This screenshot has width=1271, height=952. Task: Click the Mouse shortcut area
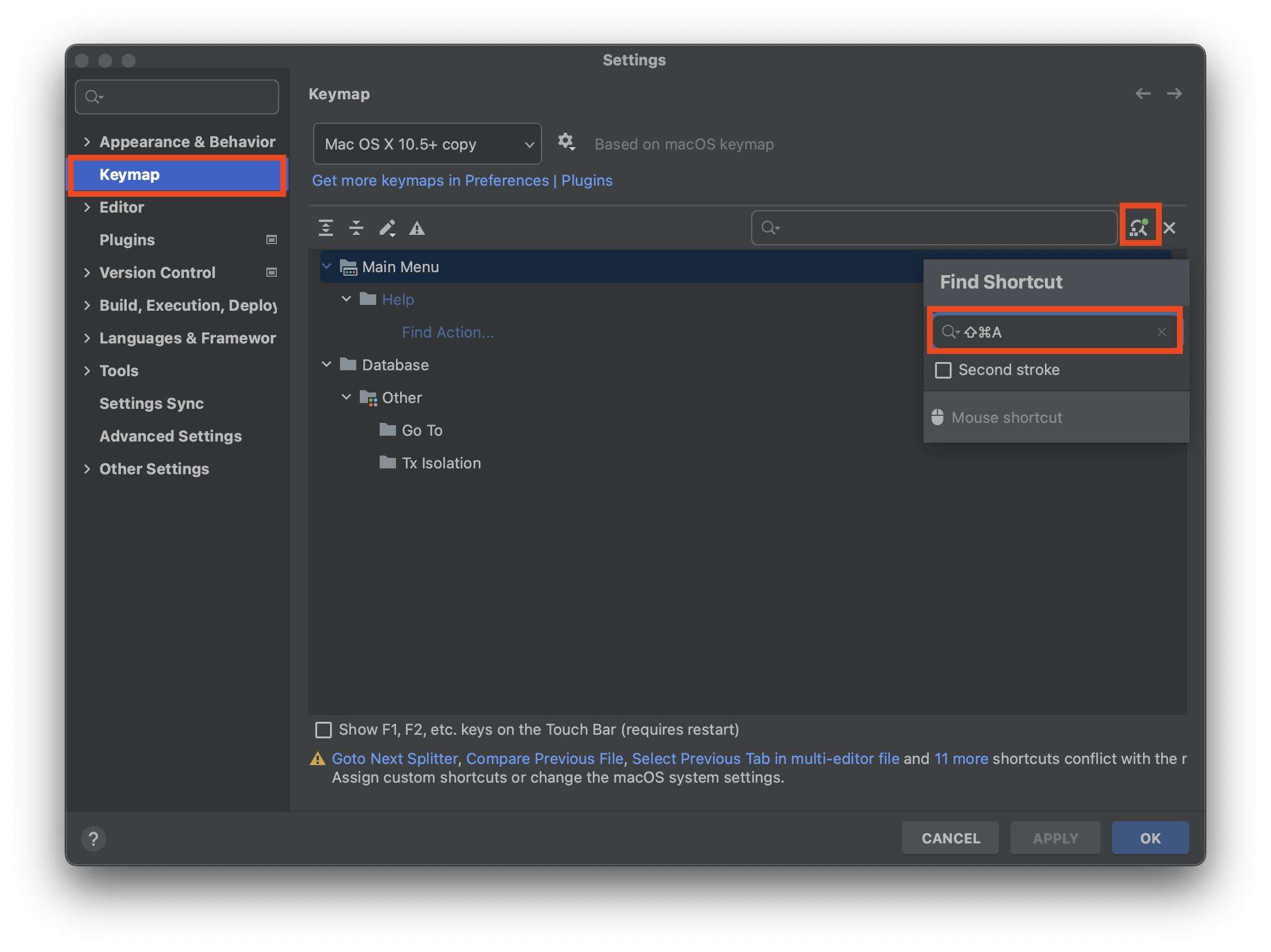pyautogui.click(x=1006, y=418)
